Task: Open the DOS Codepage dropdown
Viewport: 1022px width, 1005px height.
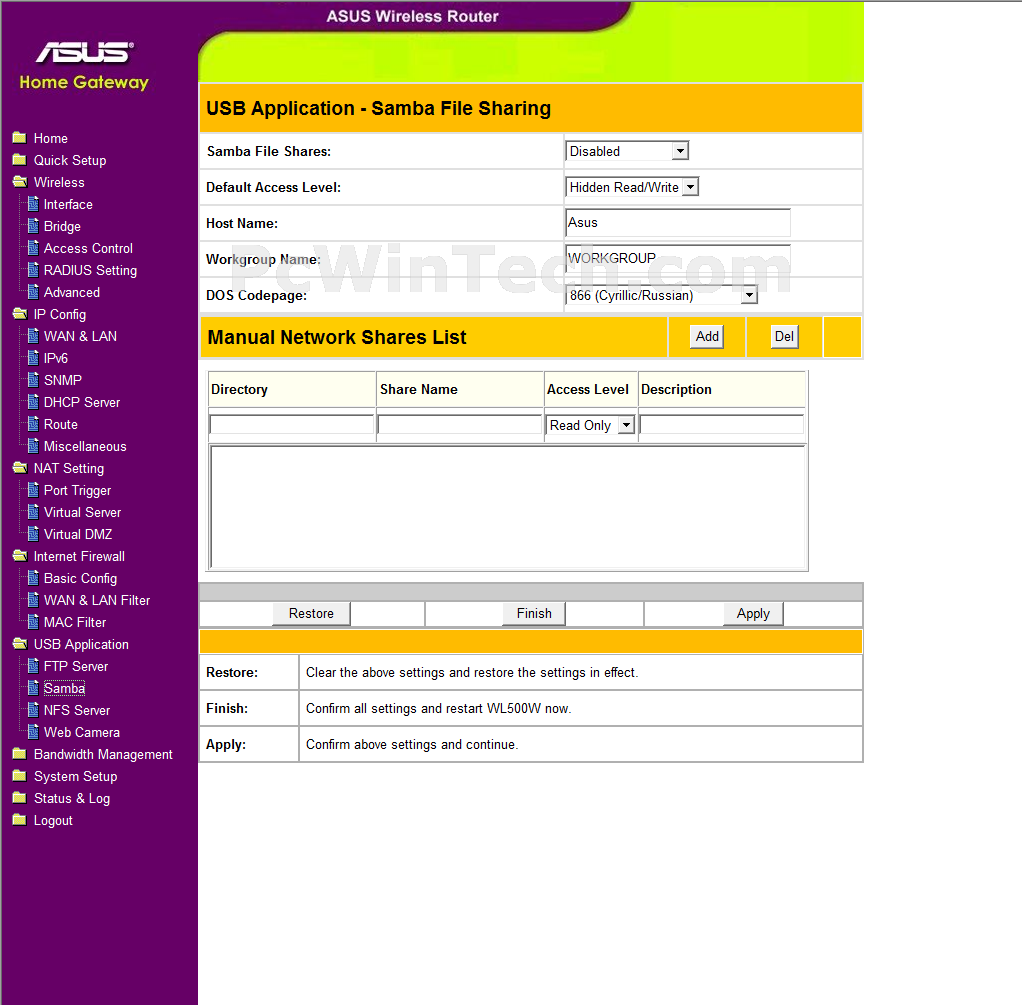Action: 662,295
